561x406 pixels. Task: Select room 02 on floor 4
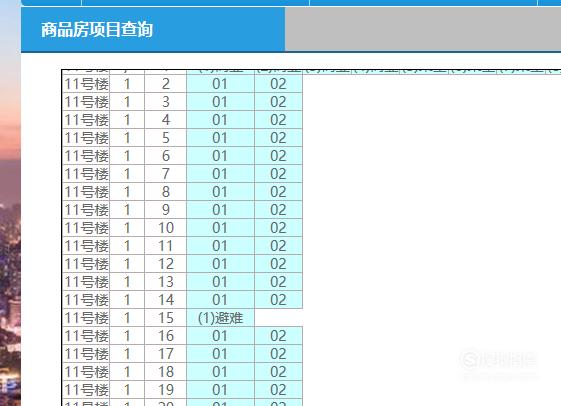click(278, 120)
